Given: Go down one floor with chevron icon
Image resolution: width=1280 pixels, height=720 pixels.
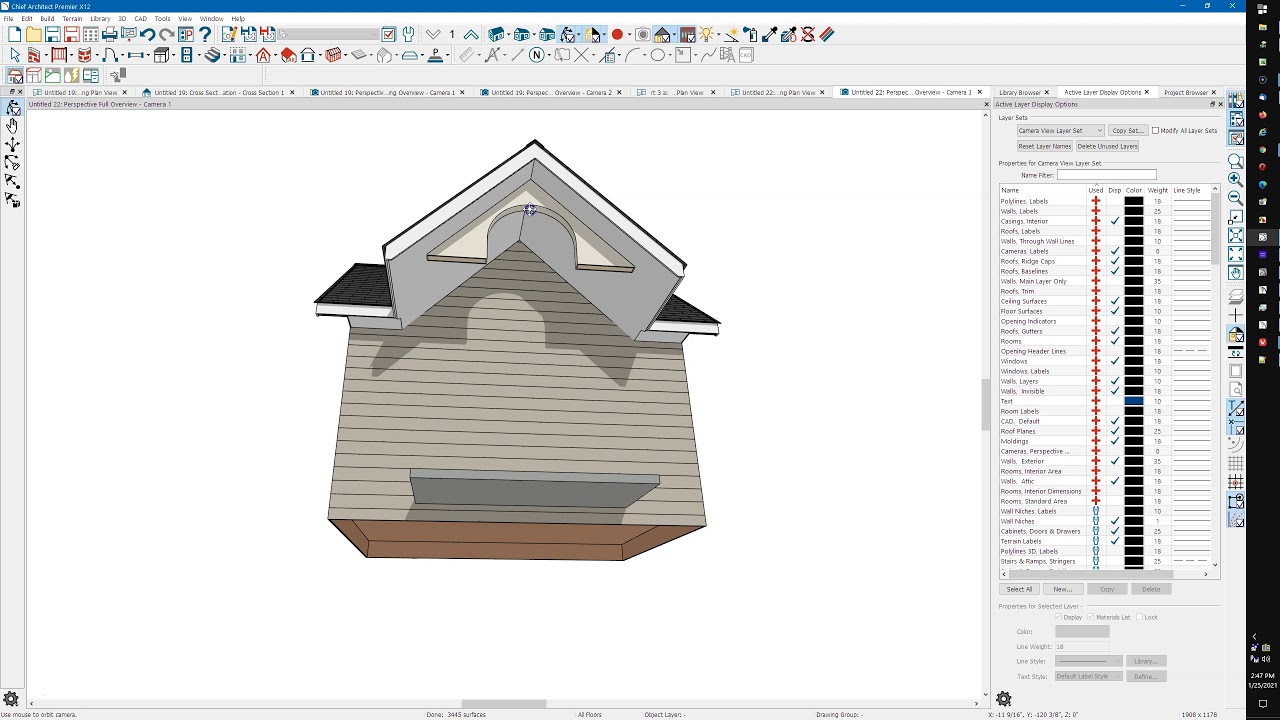Looking at the screenshot, I should coord(433,35).
